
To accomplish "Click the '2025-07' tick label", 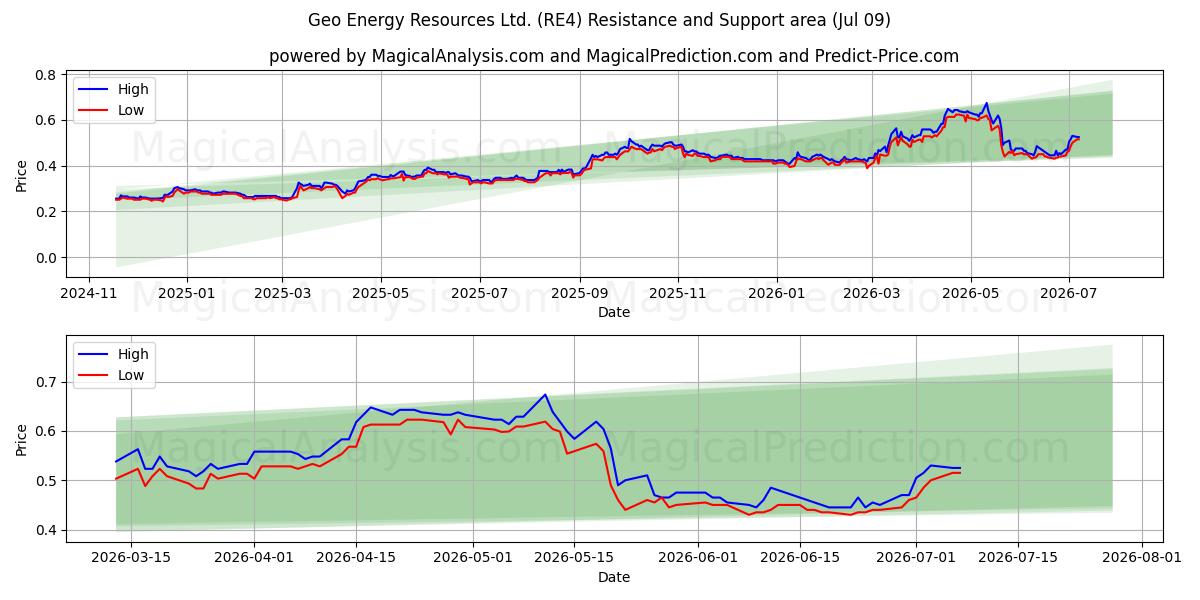I will coord(479,293).
